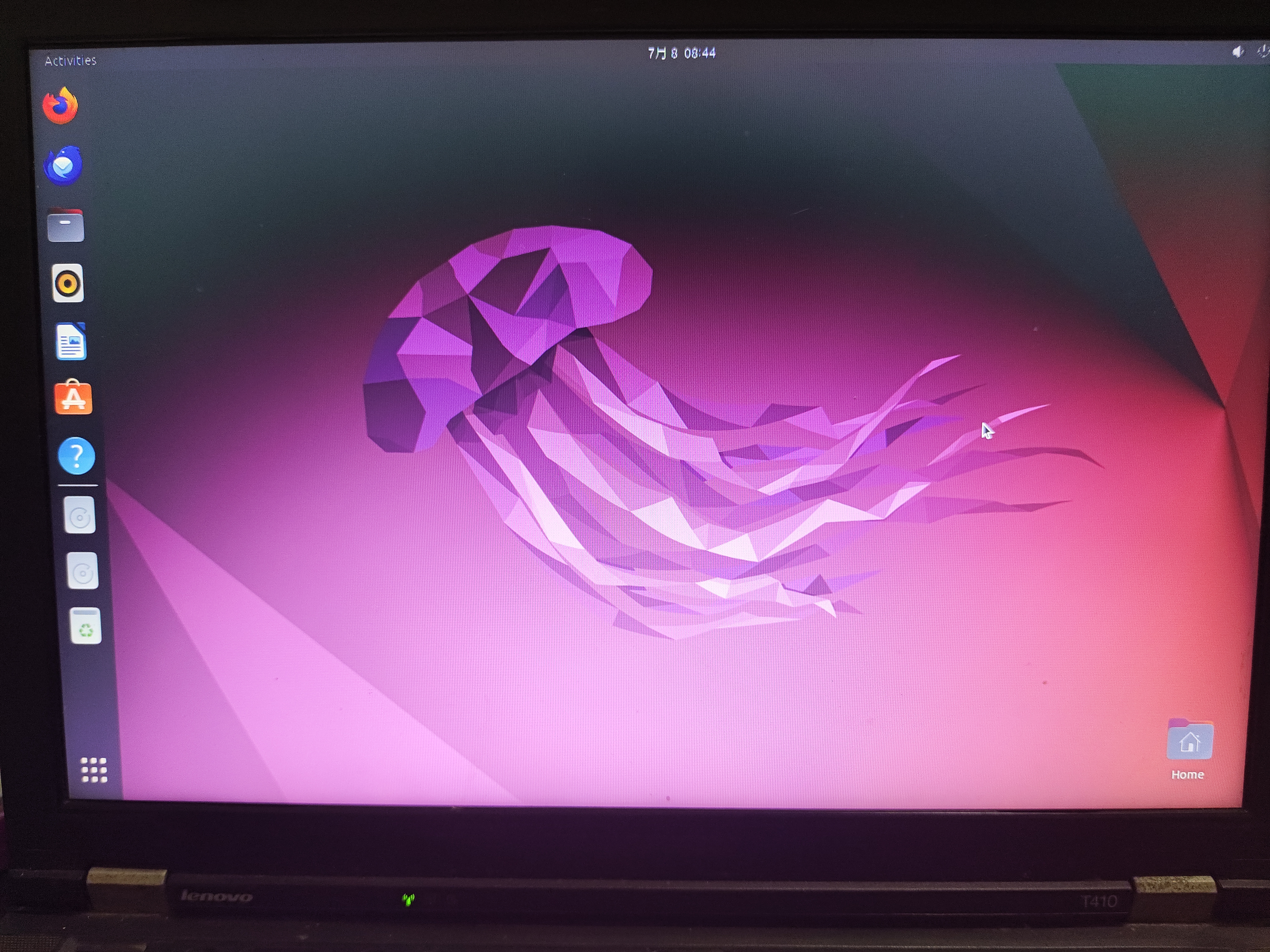Click the speaker icon in the top bar

pos(1237,52)
